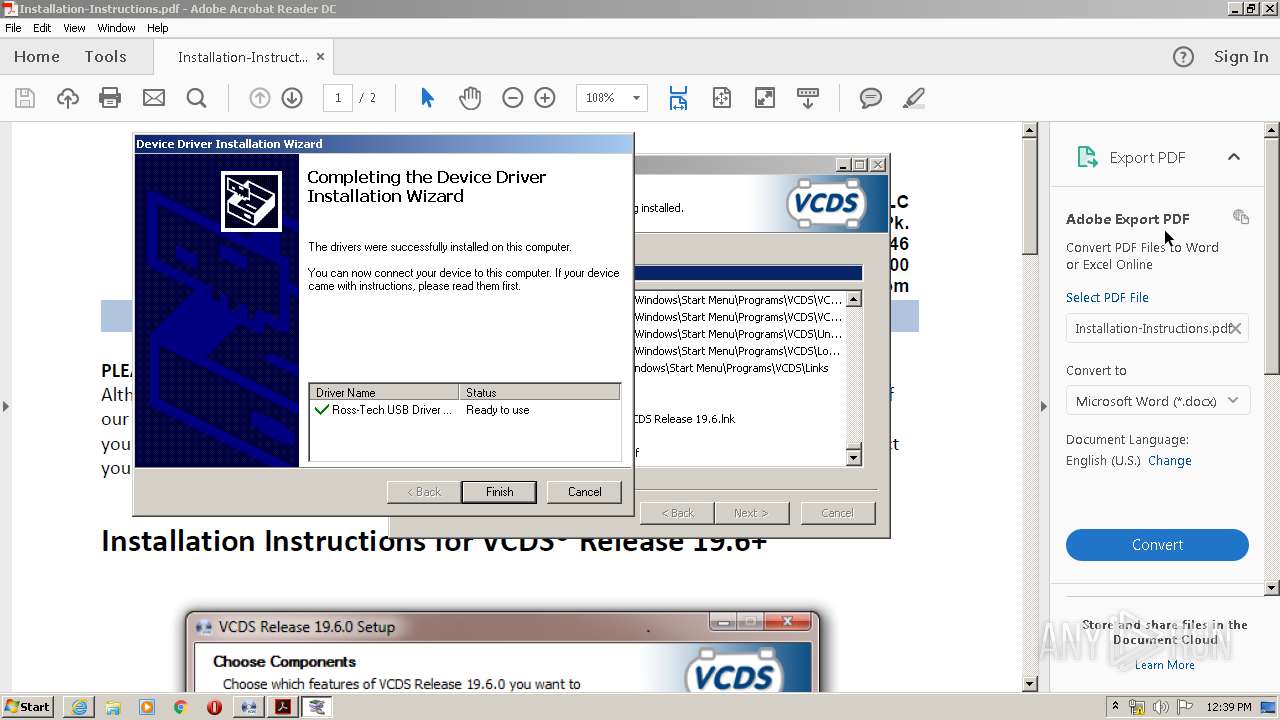Click the volume speaker tray icon
The width and height of the screenshot is (1280, 720).
pyautogui.click(x=1161, y=707)
